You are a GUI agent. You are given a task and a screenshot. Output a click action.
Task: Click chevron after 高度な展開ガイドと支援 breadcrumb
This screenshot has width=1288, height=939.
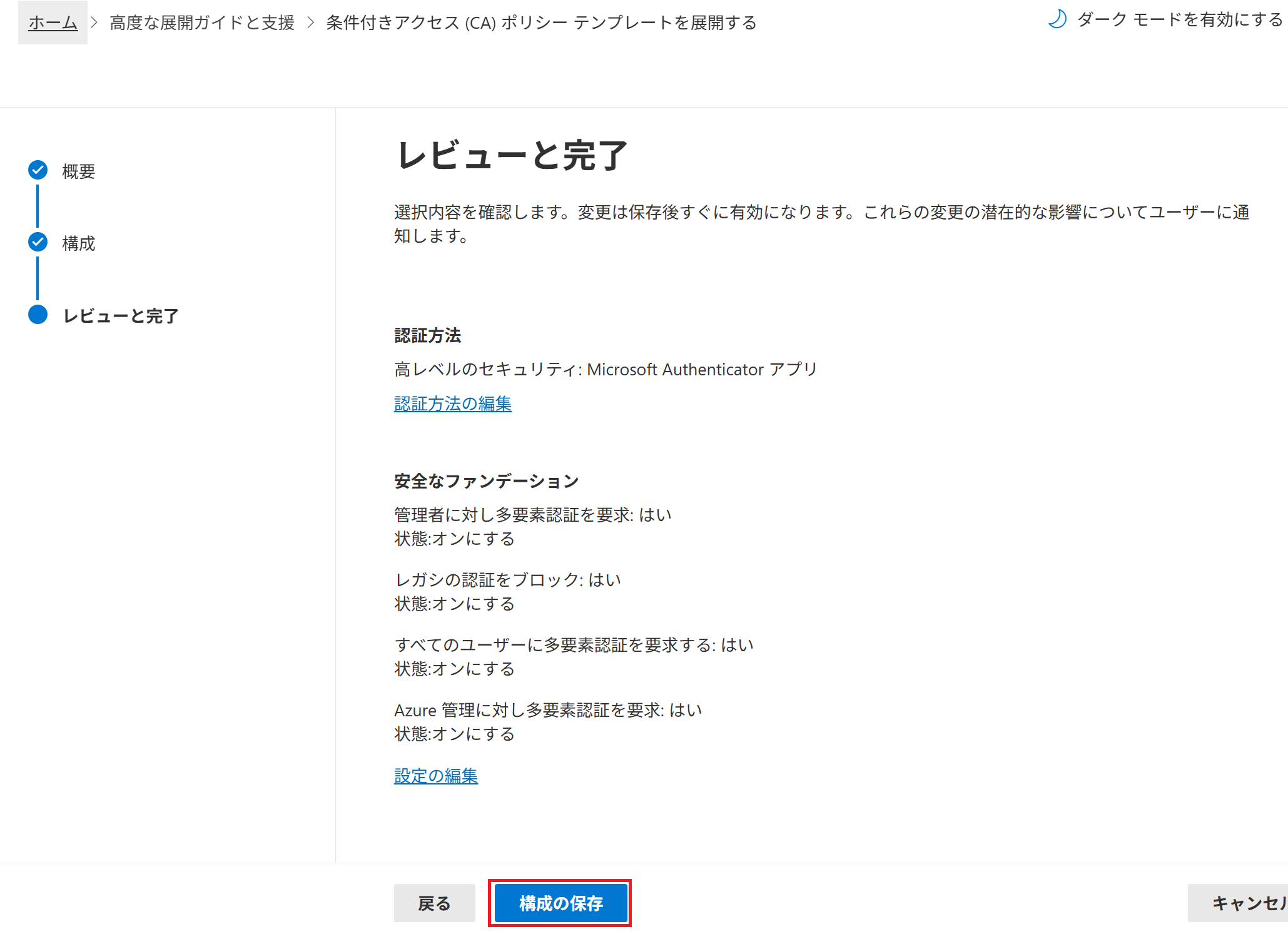coord(311,23)
